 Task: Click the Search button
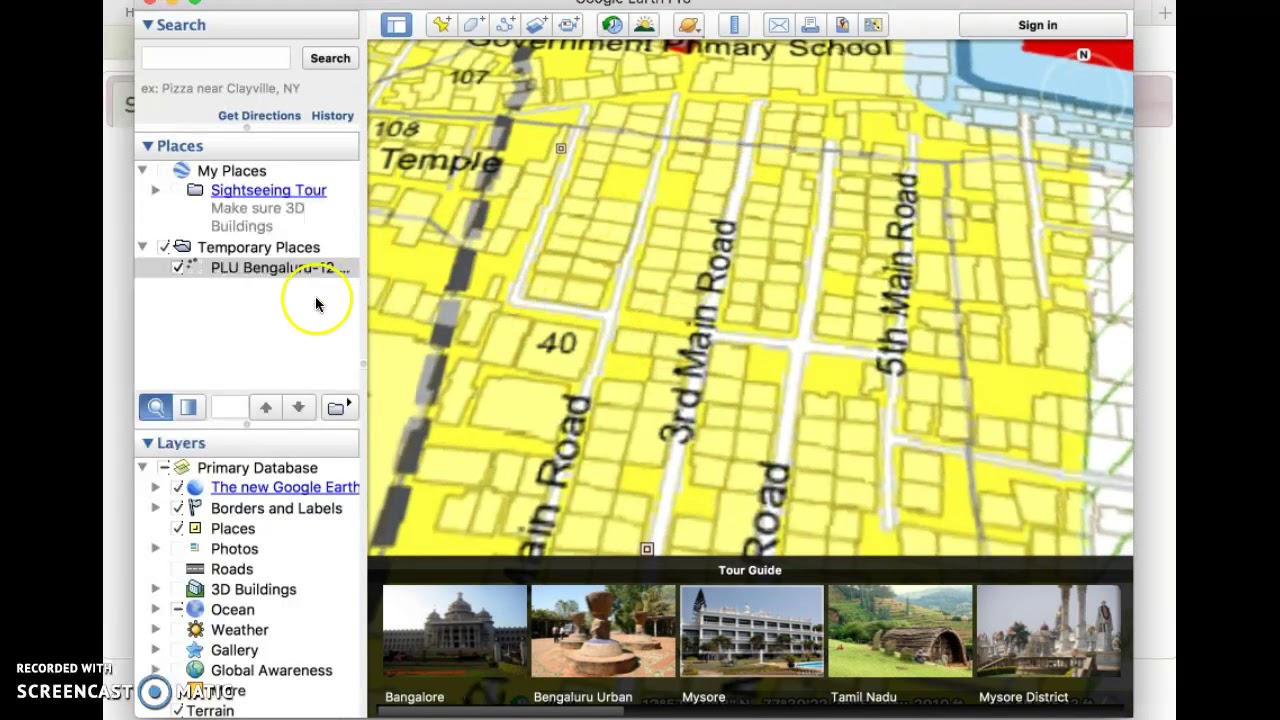click(x=330, y=58)
